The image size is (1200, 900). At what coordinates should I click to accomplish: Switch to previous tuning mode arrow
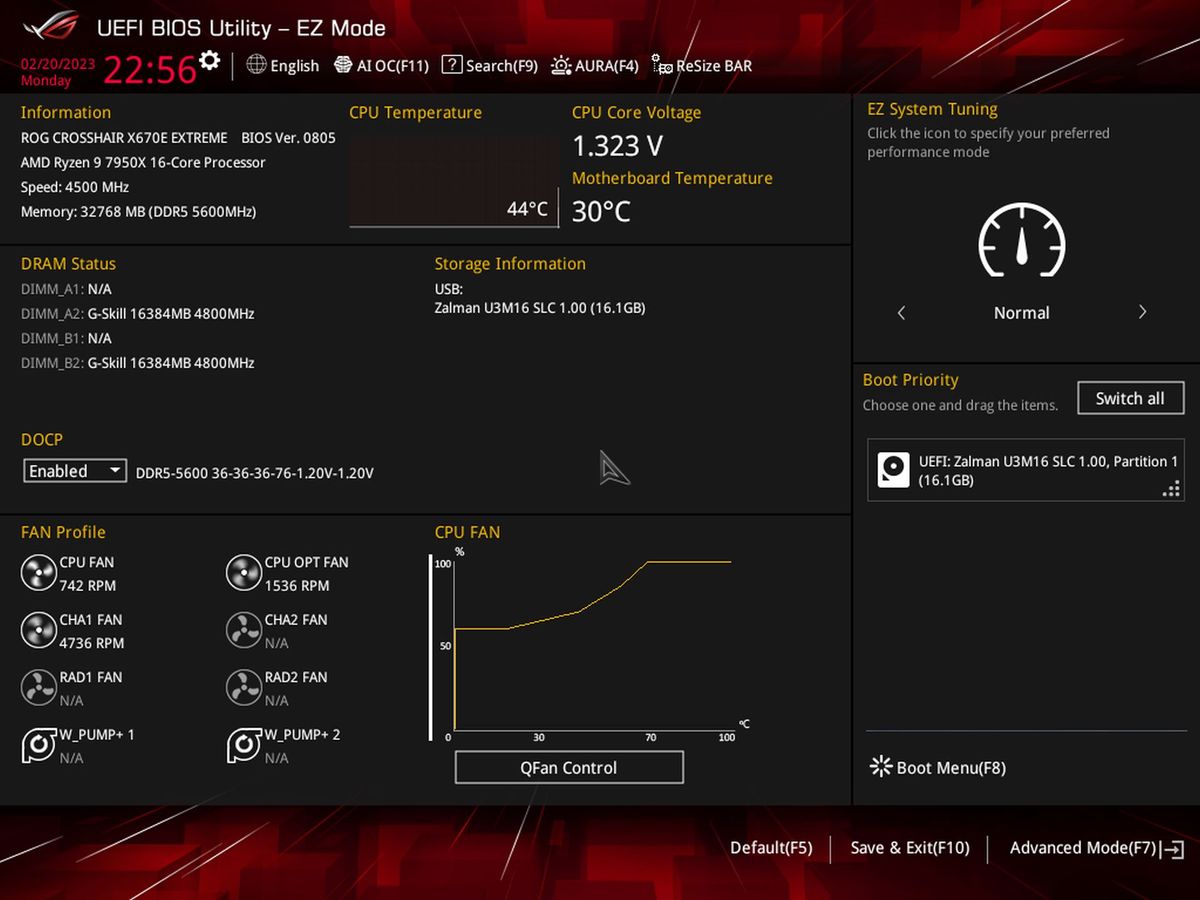point(901,313)
